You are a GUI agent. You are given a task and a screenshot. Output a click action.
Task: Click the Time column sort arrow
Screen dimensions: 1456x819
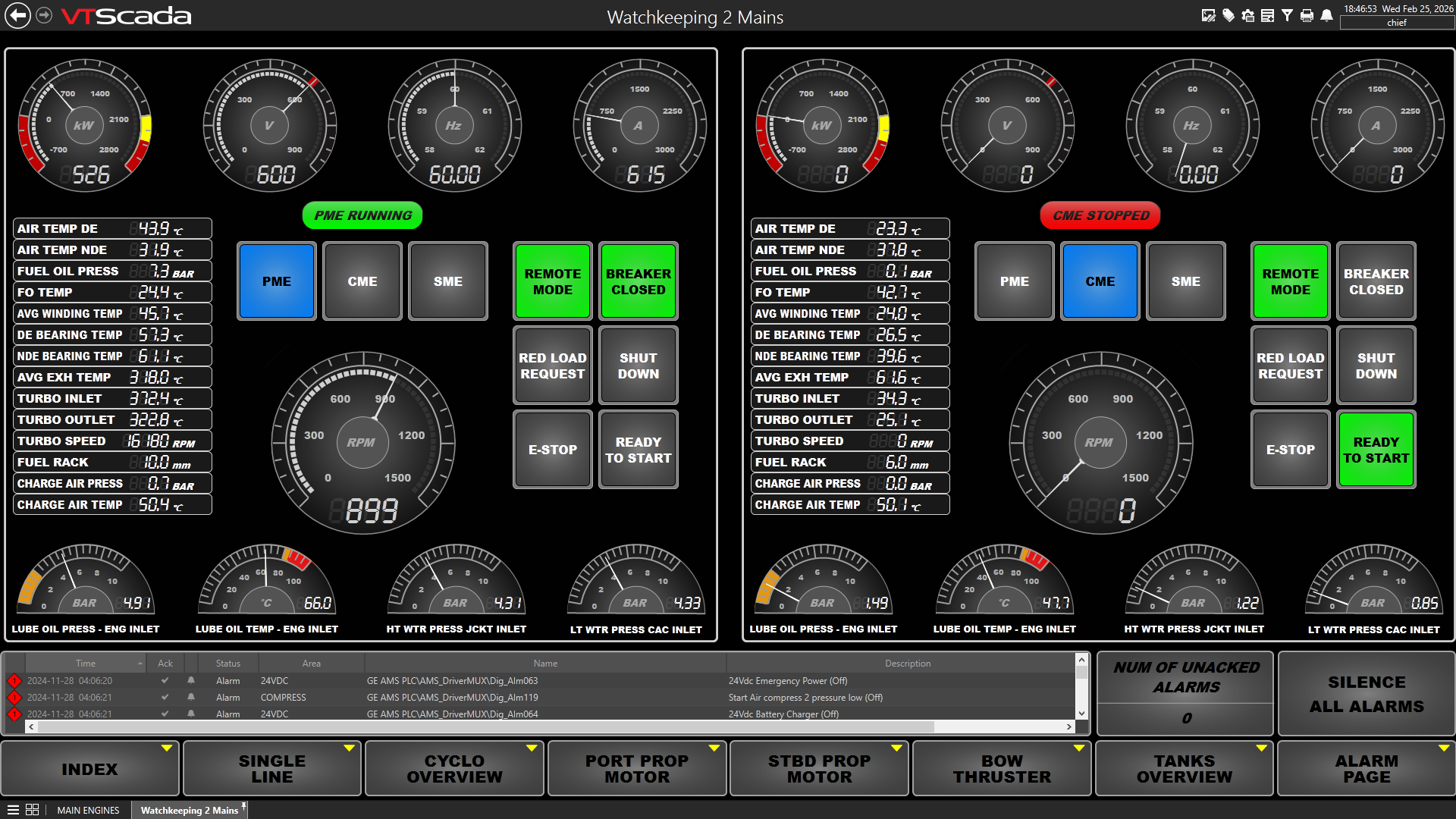(x=140, y=664)
